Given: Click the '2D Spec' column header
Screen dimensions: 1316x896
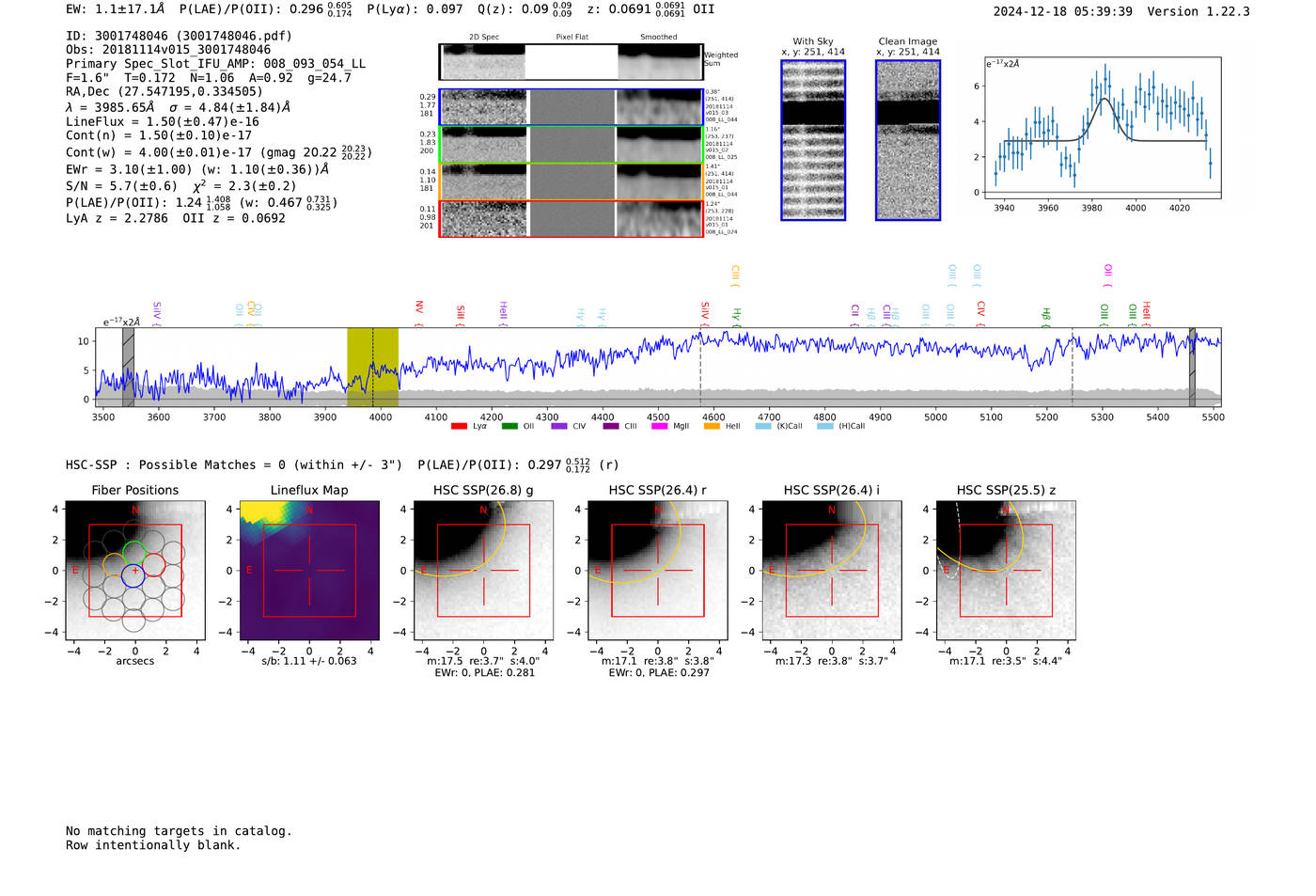Looking at the screenshot, I should point(484,37).
